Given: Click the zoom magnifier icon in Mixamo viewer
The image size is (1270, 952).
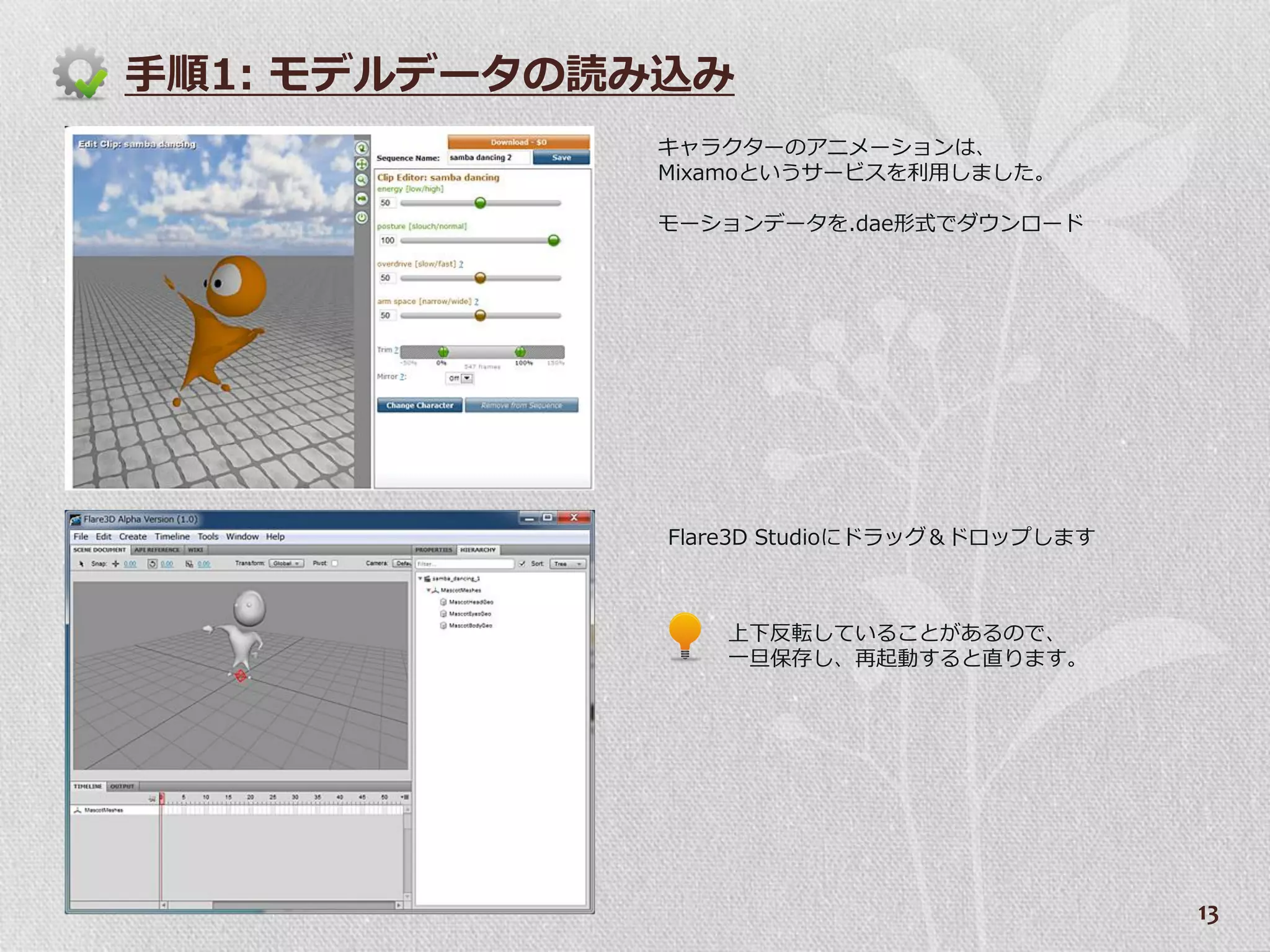Looking at the screenshot, I should pyautogui.click(x=362, y=180).
